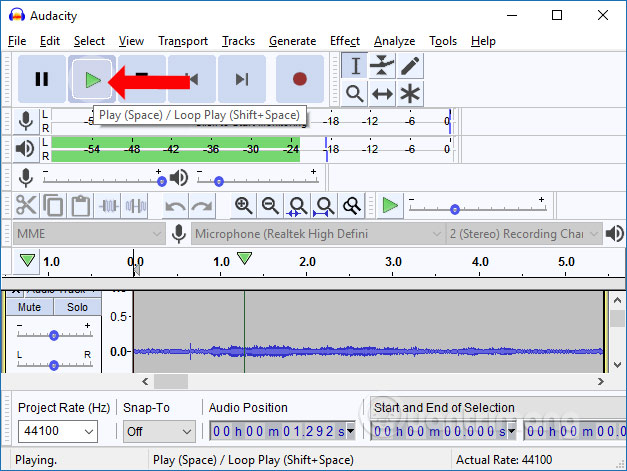This screenshot has width=627, height=471.
Task: Select the Zoom magnifier tool
Action: tap(355, 94)
